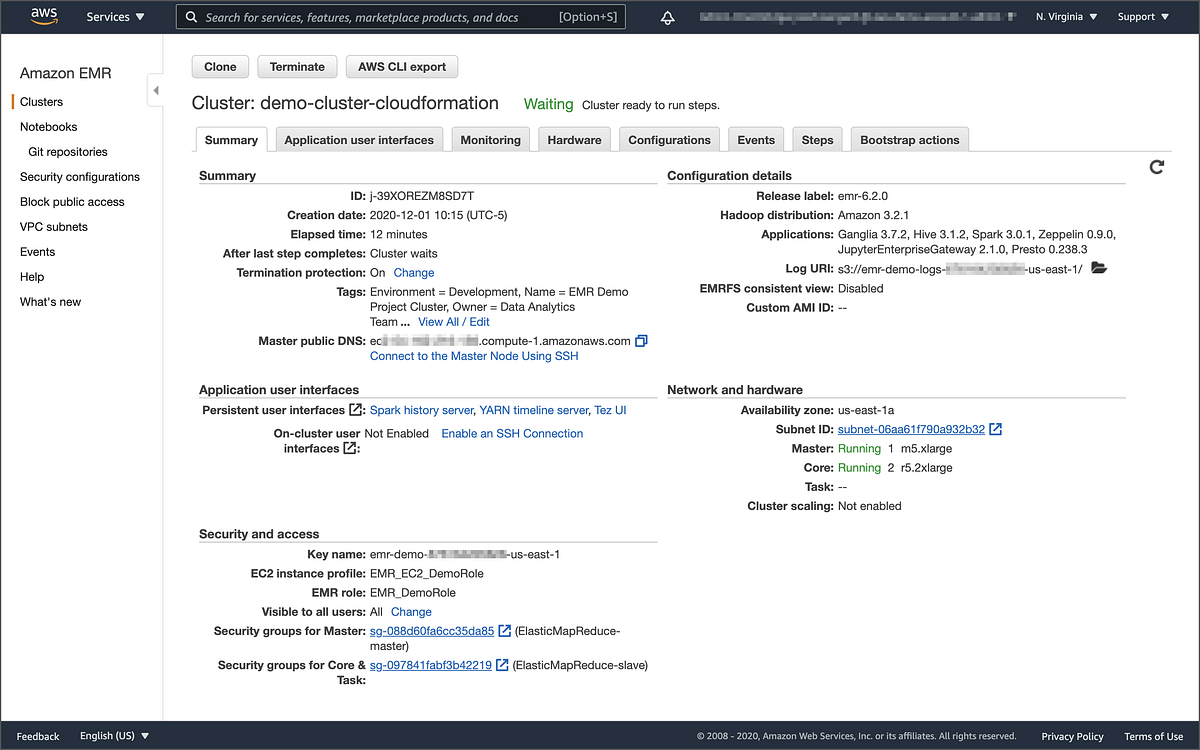Open the AWS notifications bell
Screen dimensions: 1200x750
coord(667,16)
